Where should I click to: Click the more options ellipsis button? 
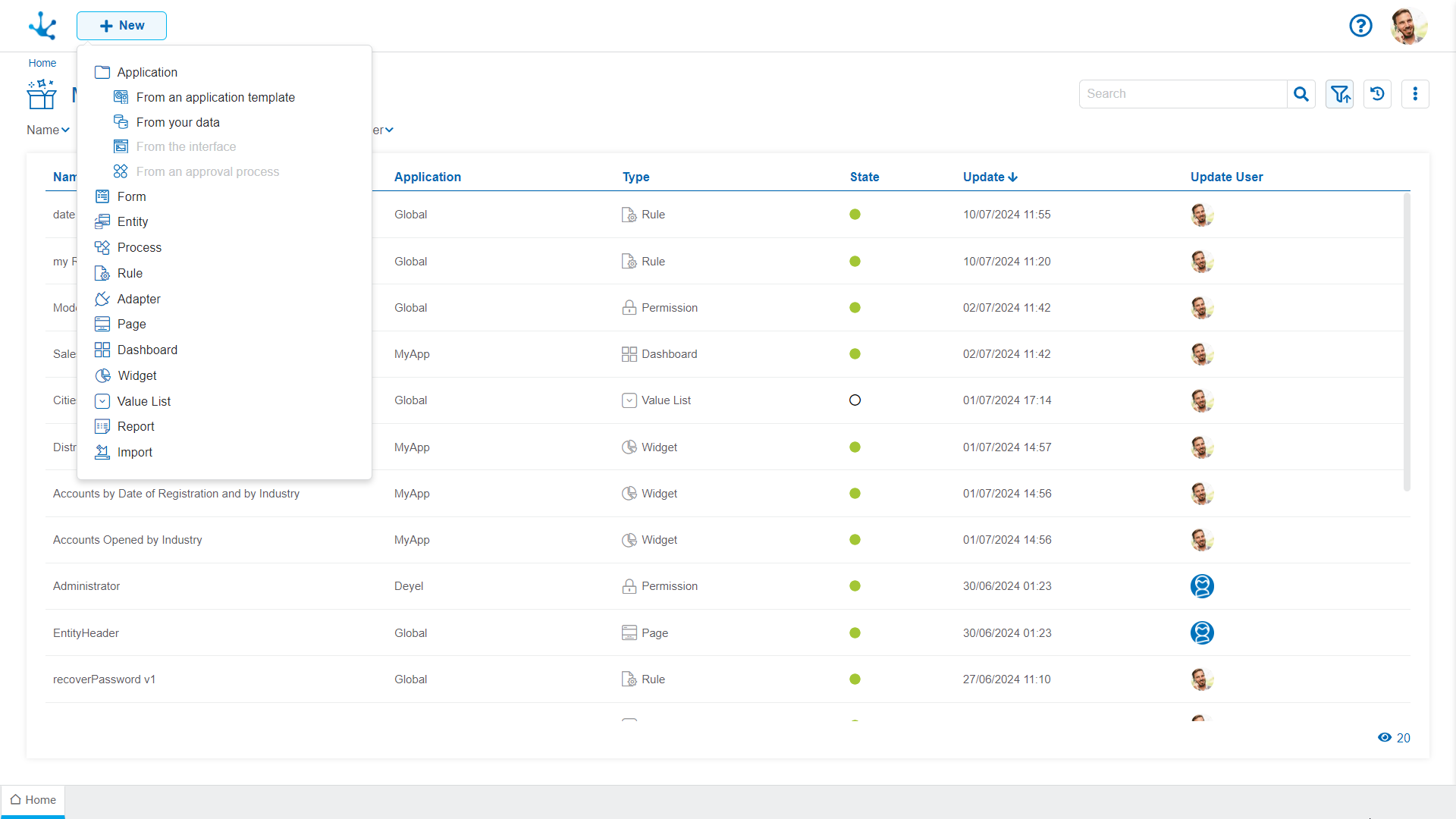point(1416,93)
